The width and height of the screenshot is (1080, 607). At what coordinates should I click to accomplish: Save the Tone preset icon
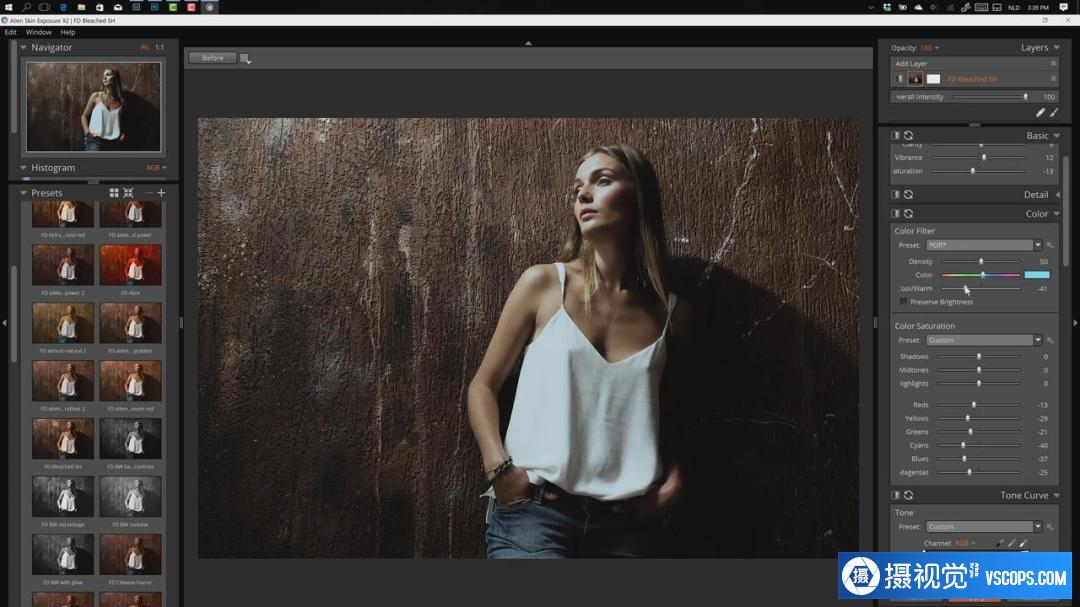1050,527
